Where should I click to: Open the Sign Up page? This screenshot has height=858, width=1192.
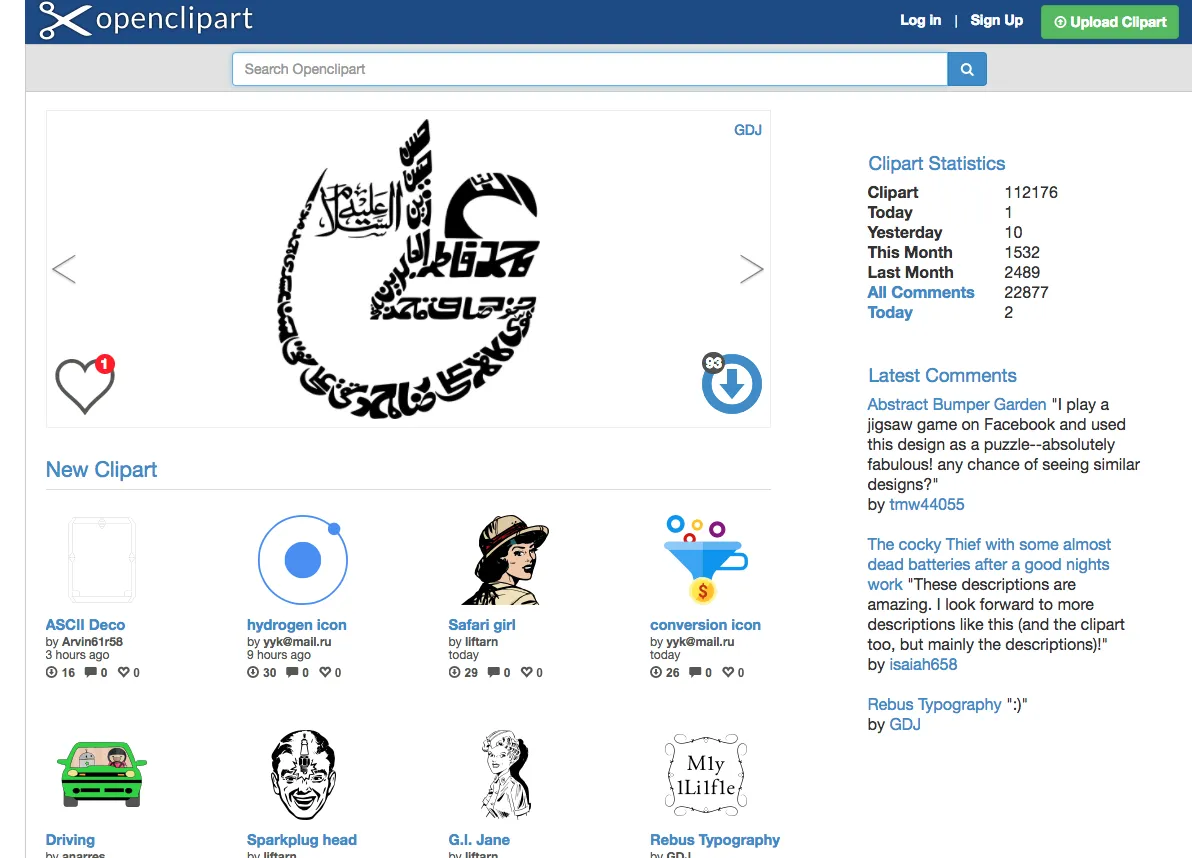997,21
